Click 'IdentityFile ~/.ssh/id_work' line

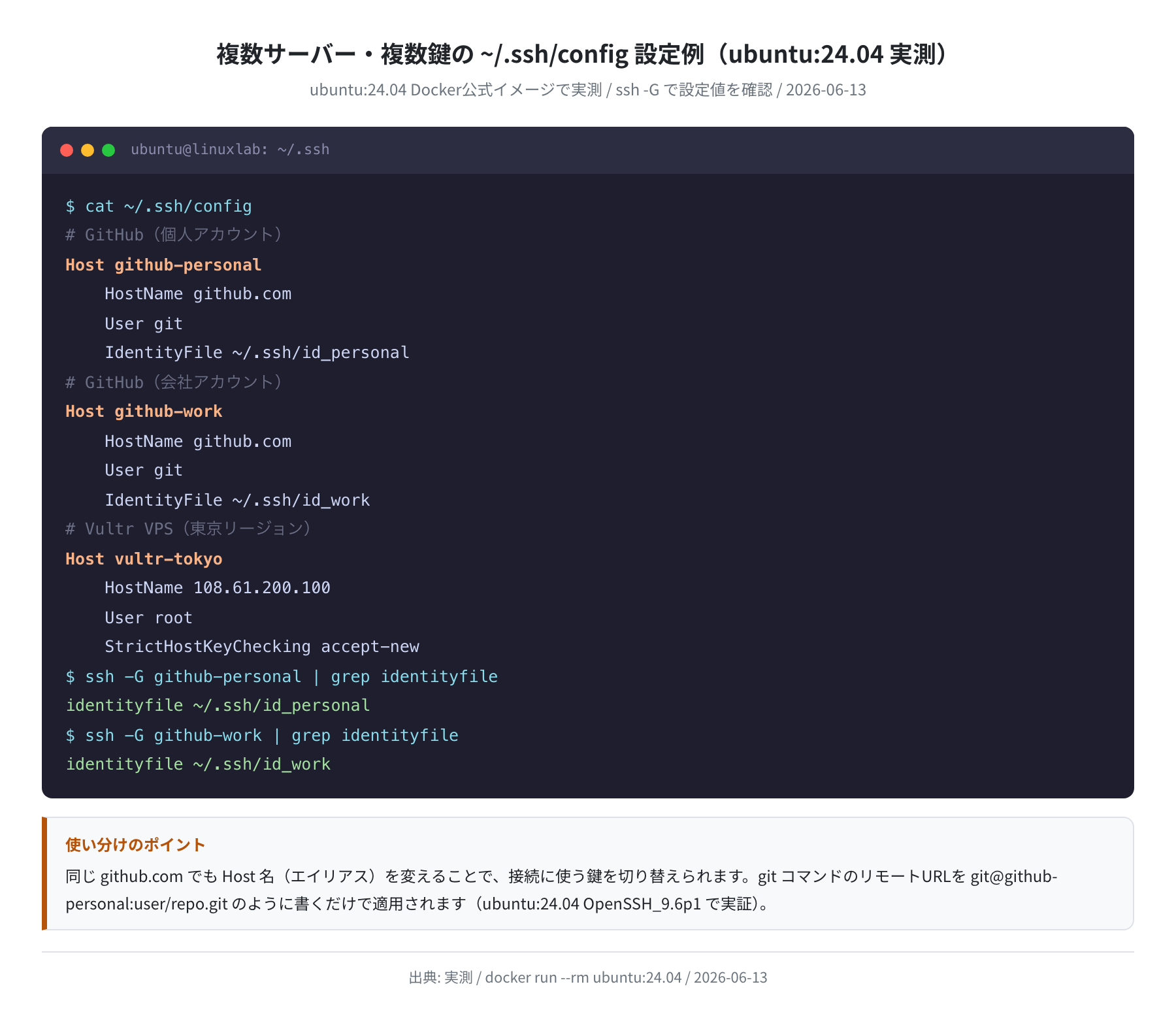pyautogui.click(x=237, y=500)
